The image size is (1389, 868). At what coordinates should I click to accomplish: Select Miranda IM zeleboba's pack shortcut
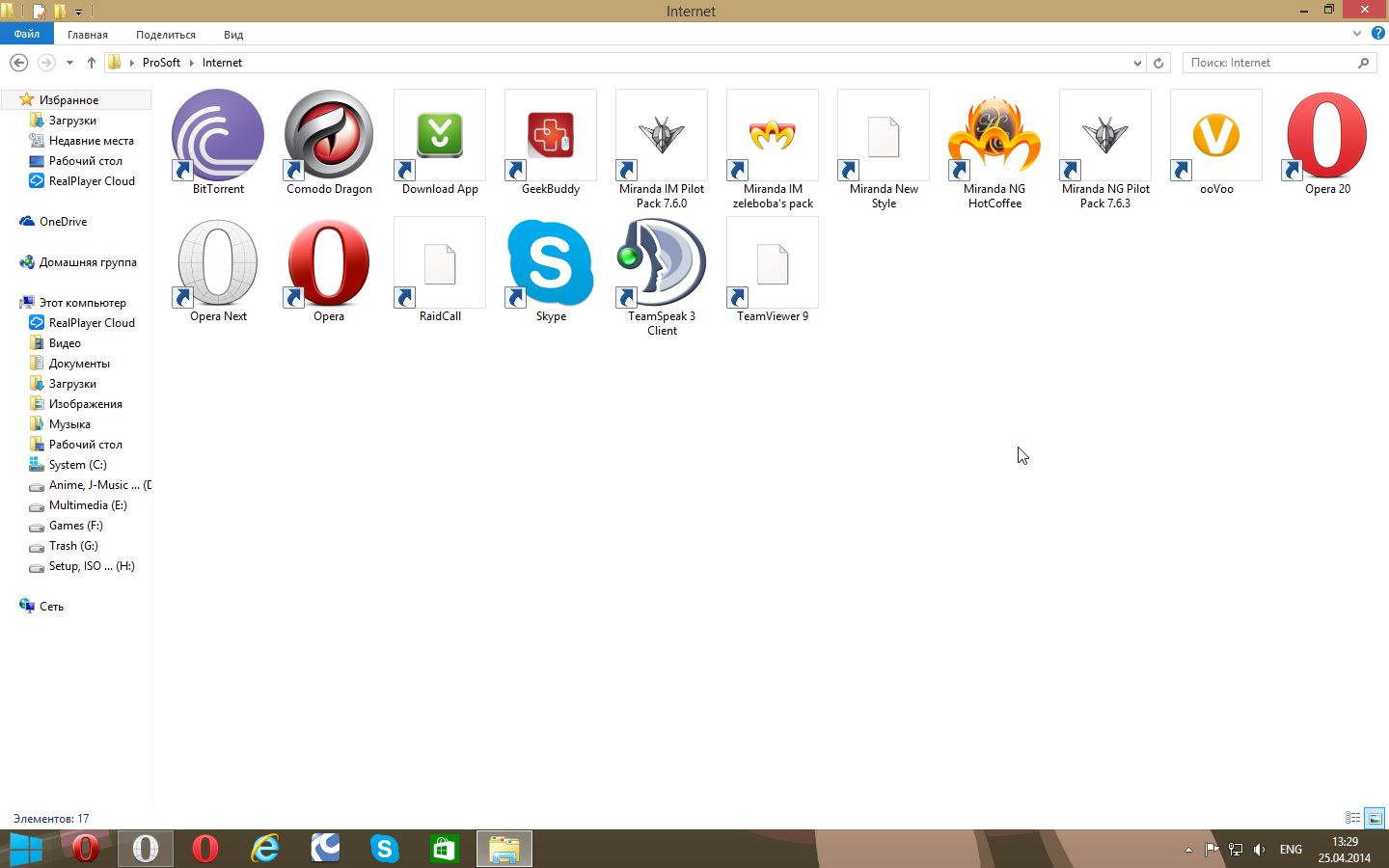point(773,135)
